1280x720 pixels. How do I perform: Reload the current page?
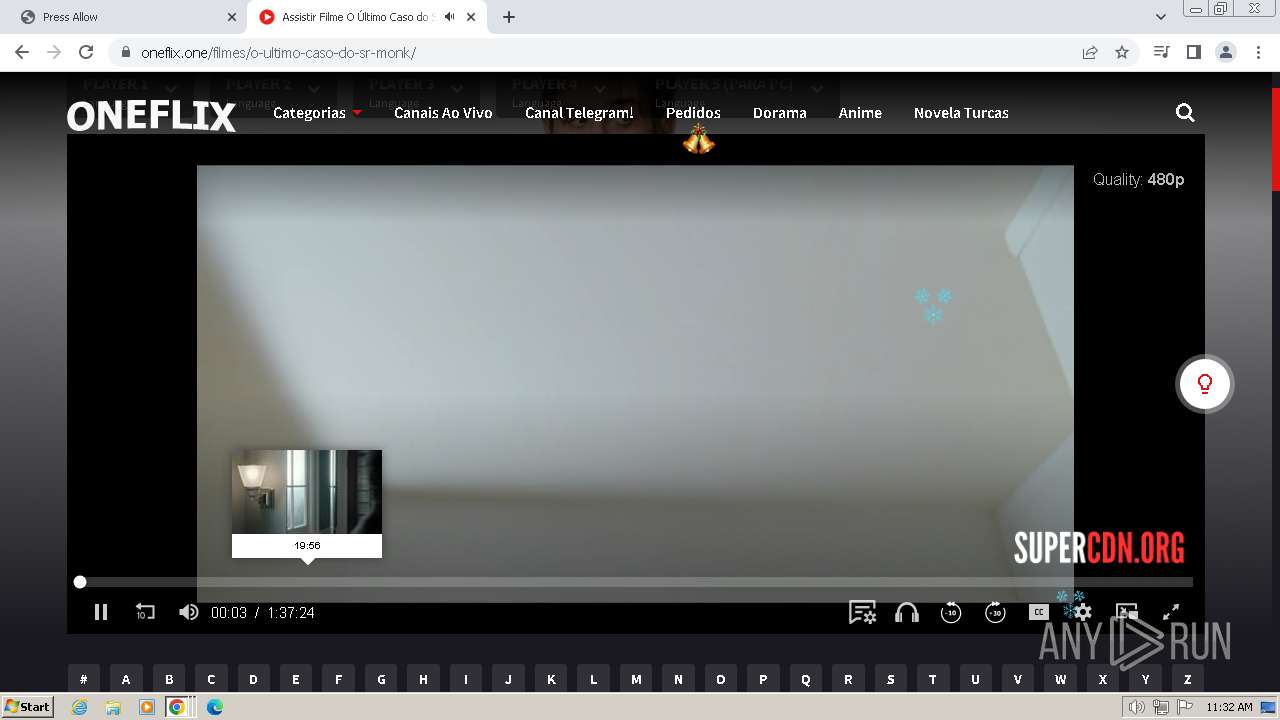coord(86,52)
